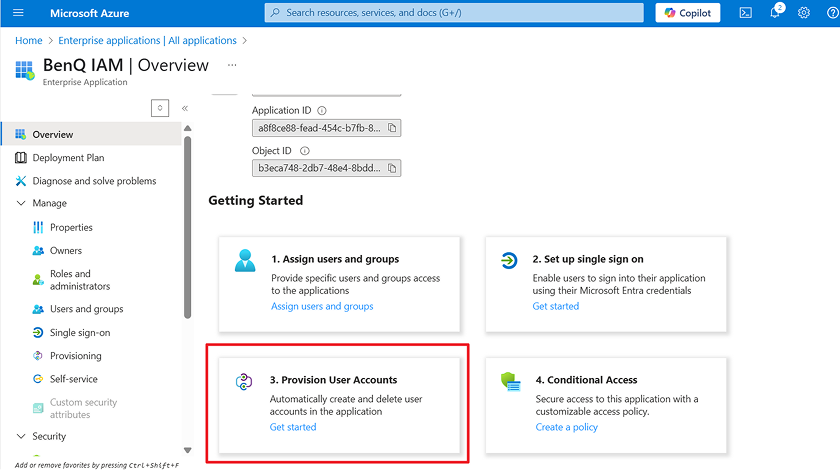Show info tooltip next to Application ID

click(x=322, y=111)
